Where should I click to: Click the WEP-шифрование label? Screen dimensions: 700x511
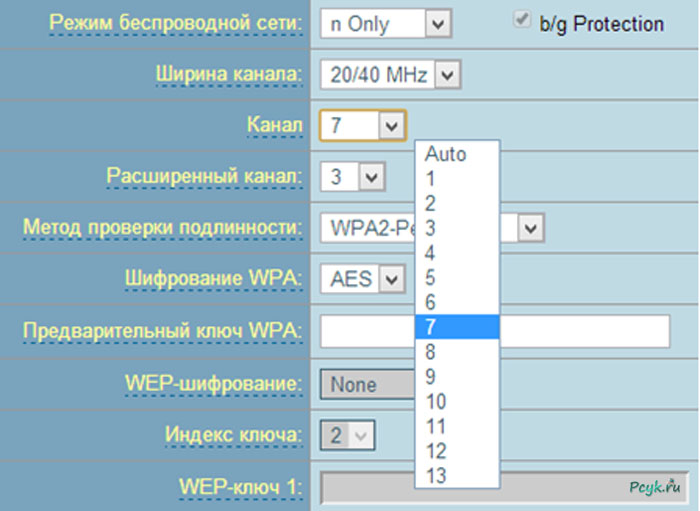coord(214,384)
